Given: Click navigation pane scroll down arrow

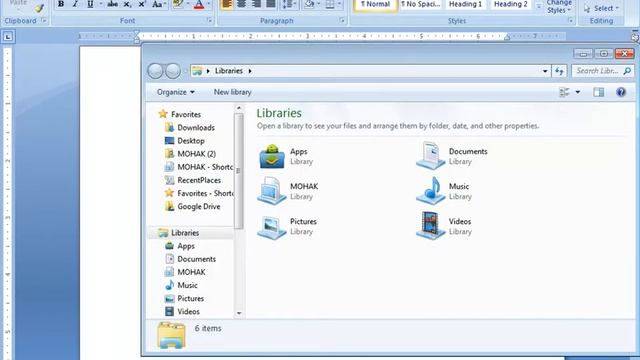Looking at the screenshot, I should pos(239,313).
